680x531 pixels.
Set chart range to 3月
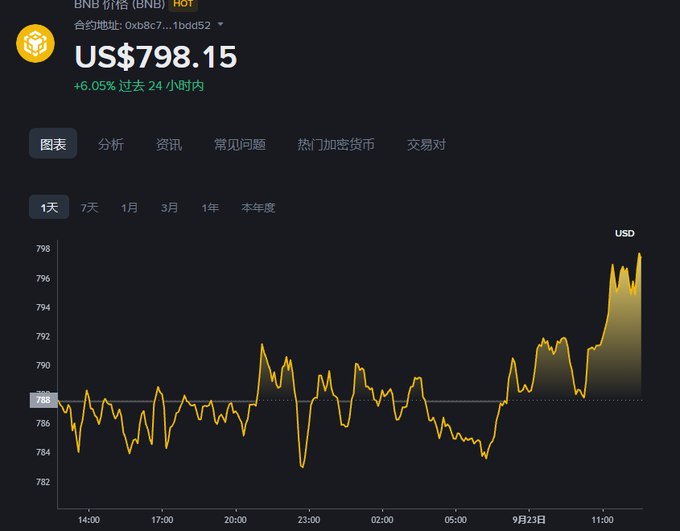coord(170,208)
